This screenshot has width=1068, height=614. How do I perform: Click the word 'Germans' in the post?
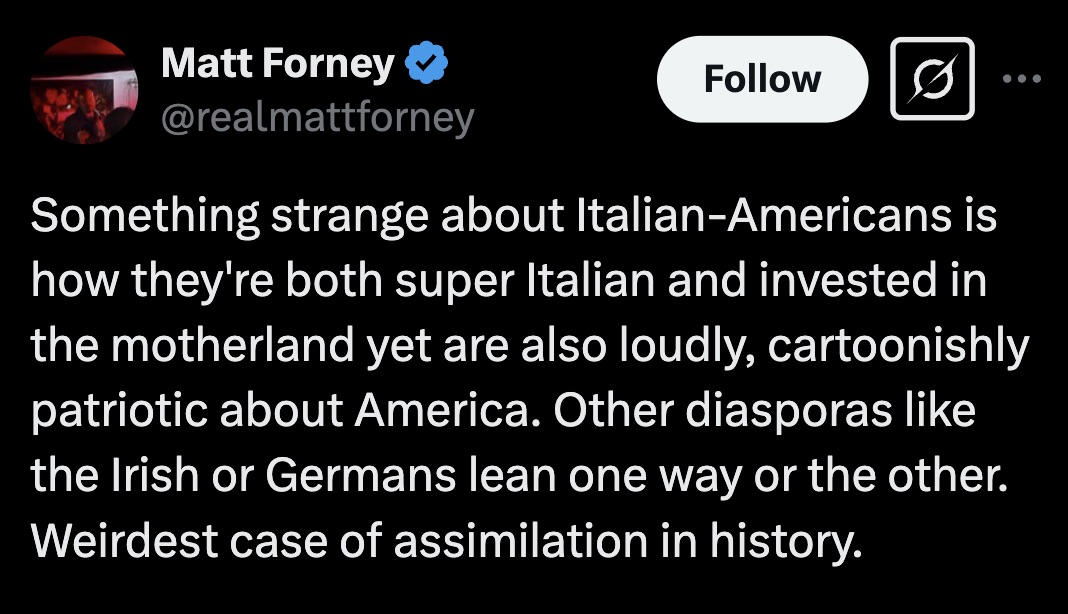[x=360, y=476]
